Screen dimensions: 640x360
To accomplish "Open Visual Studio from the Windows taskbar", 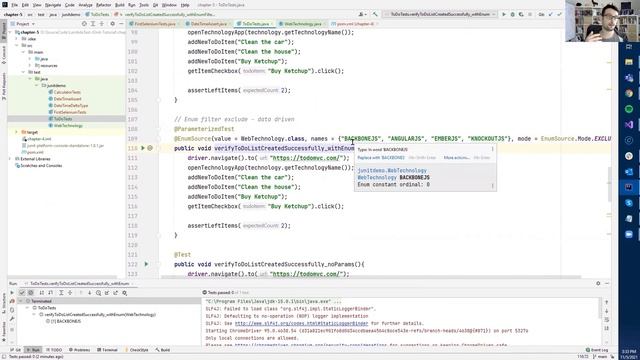I will click(x=629, y=124).
